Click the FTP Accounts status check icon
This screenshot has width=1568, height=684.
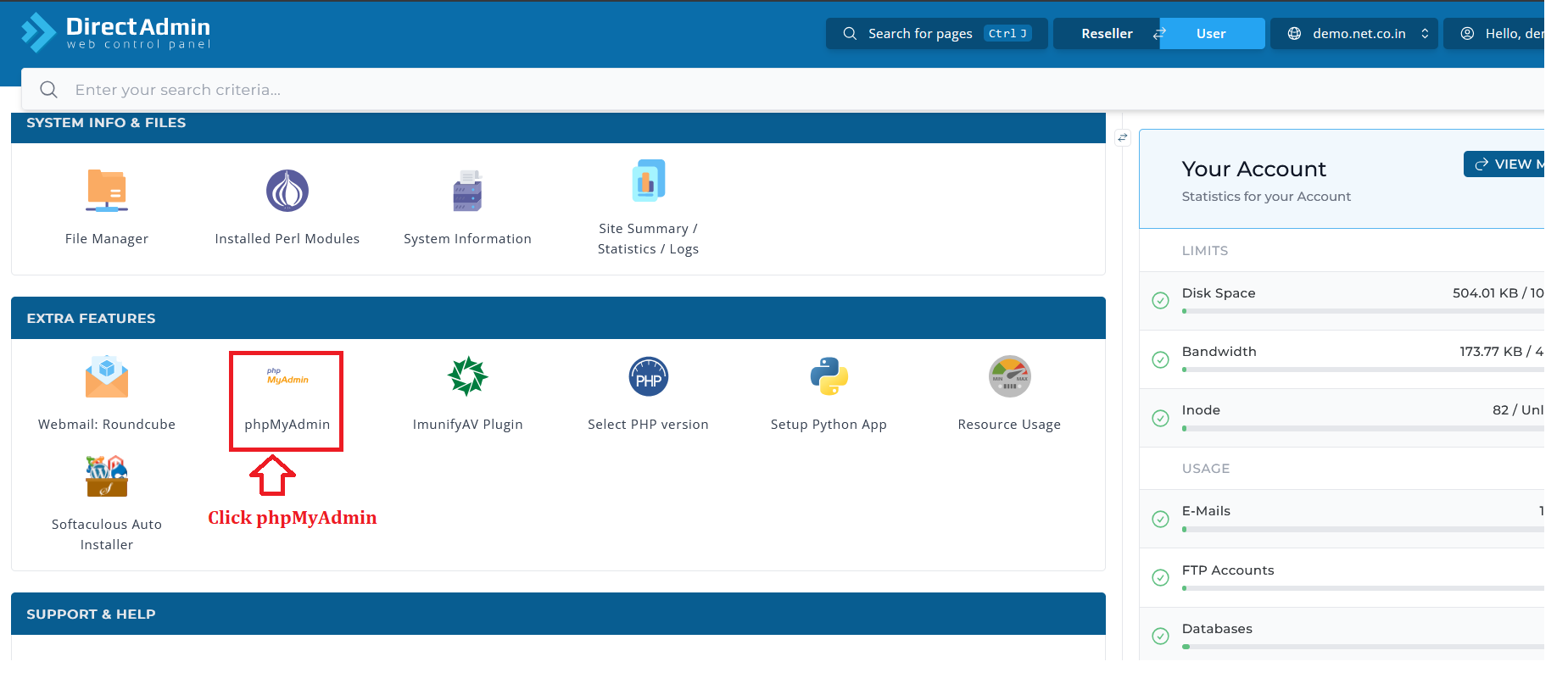[x=1161, y=577]
